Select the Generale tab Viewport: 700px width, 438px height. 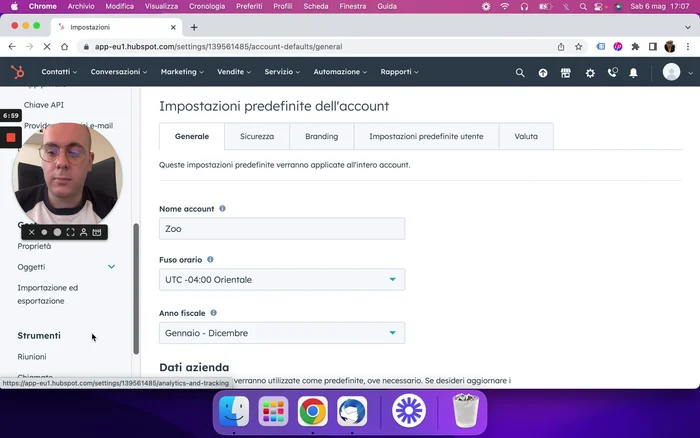coord(192,137)
